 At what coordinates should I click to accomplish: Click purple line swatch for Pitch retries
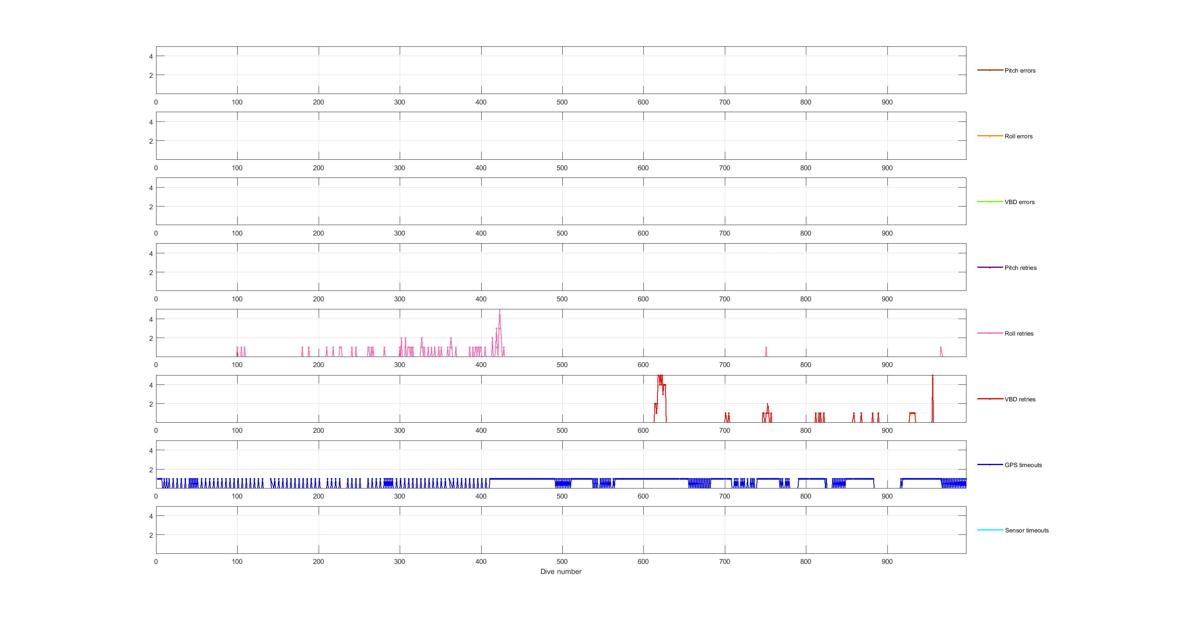point(990,268)
